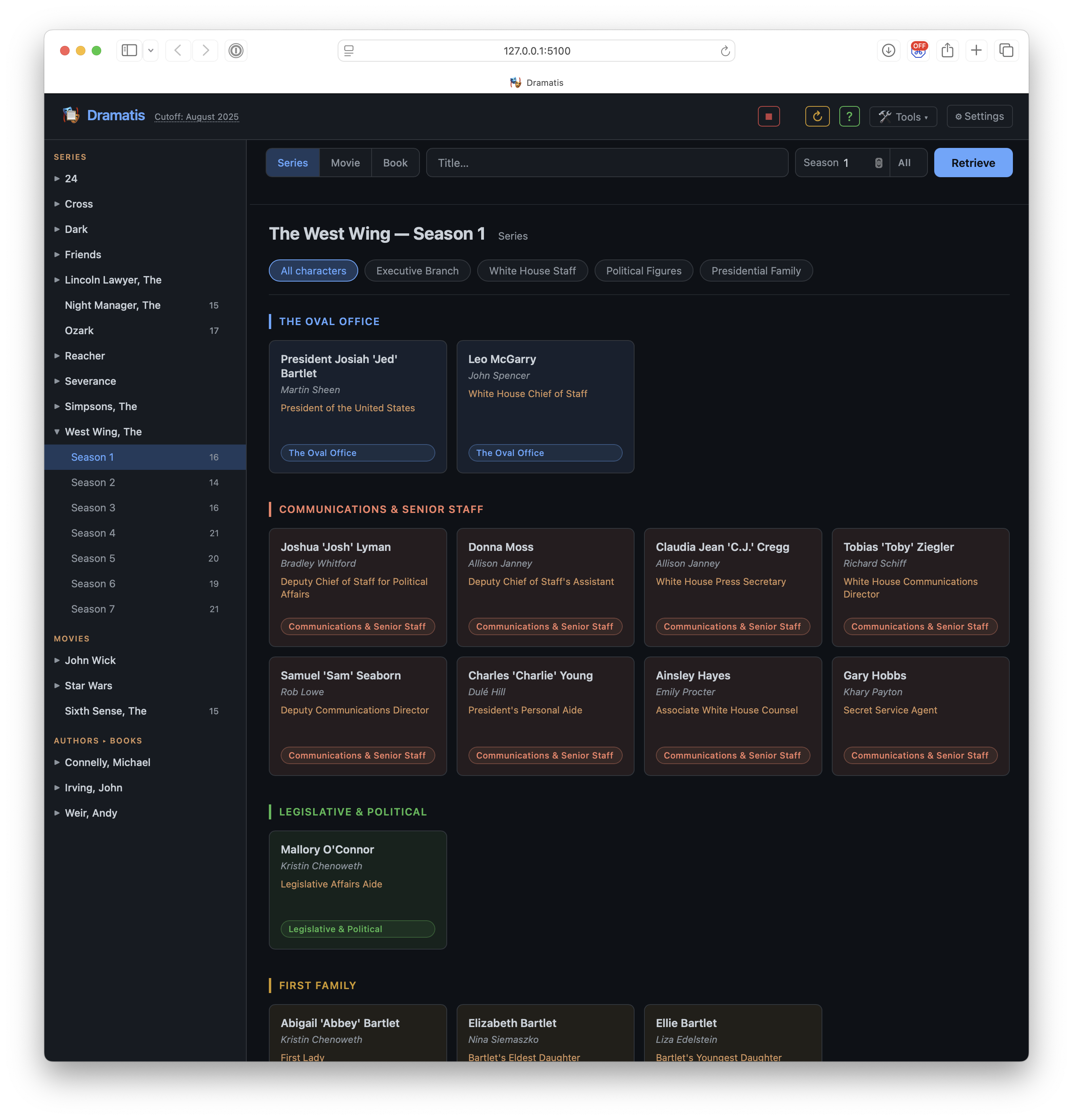This screenshot has height=1120, width=1073.
Task: Expand the Cross series
Action: click(57, 204)
